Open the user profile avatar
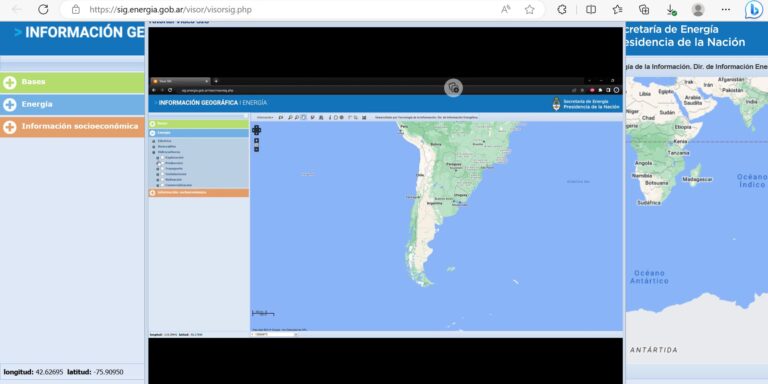The height and width of the screenshot is (384, 768). point(698,9)
